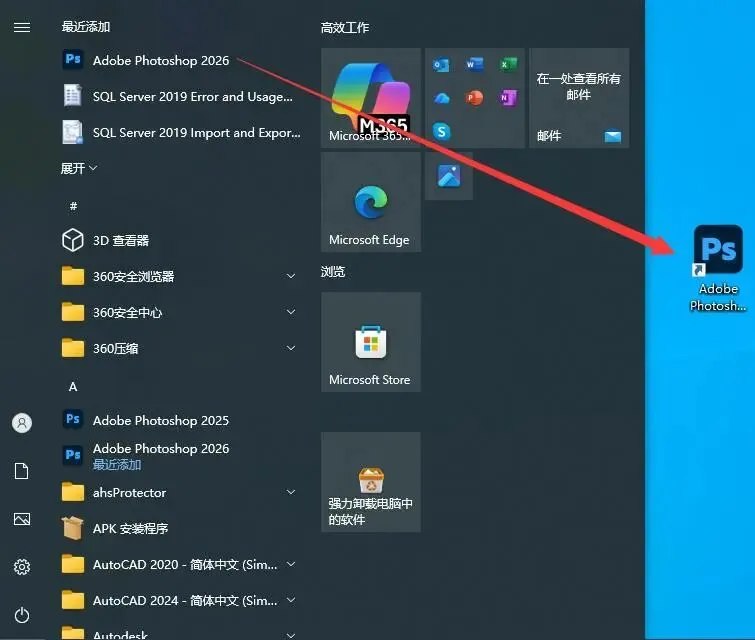Open PowerPoint from the Office tile group
The height and width of the screenshot is (640, 755).
pyautogui.click(x=475, y=98)
